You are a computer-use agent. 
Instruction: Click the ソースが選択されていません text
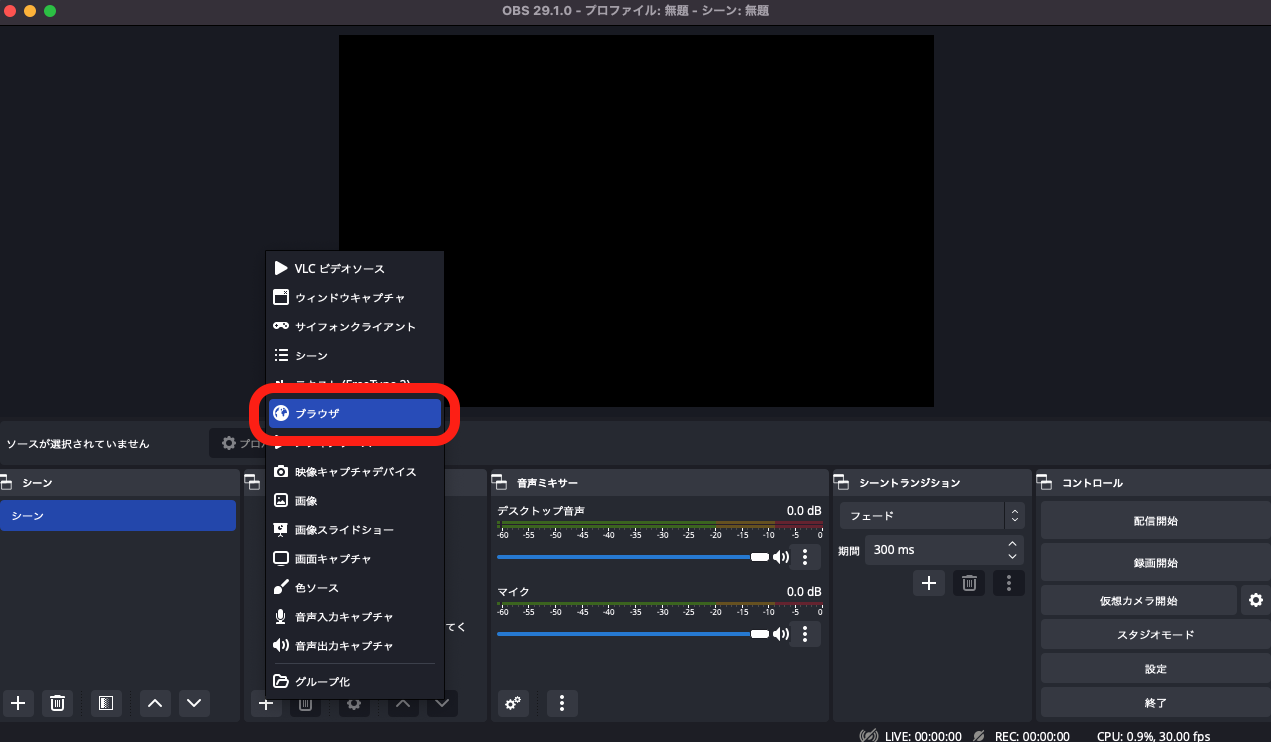tap(78, 443)
